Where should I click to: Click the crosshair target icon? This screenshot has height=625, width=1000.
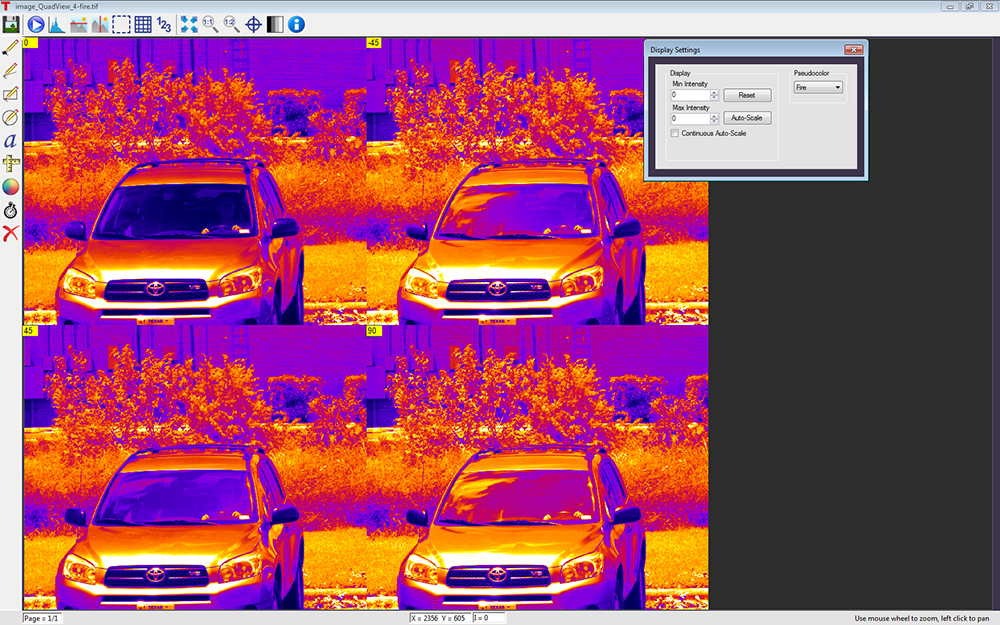coord(254,24)
